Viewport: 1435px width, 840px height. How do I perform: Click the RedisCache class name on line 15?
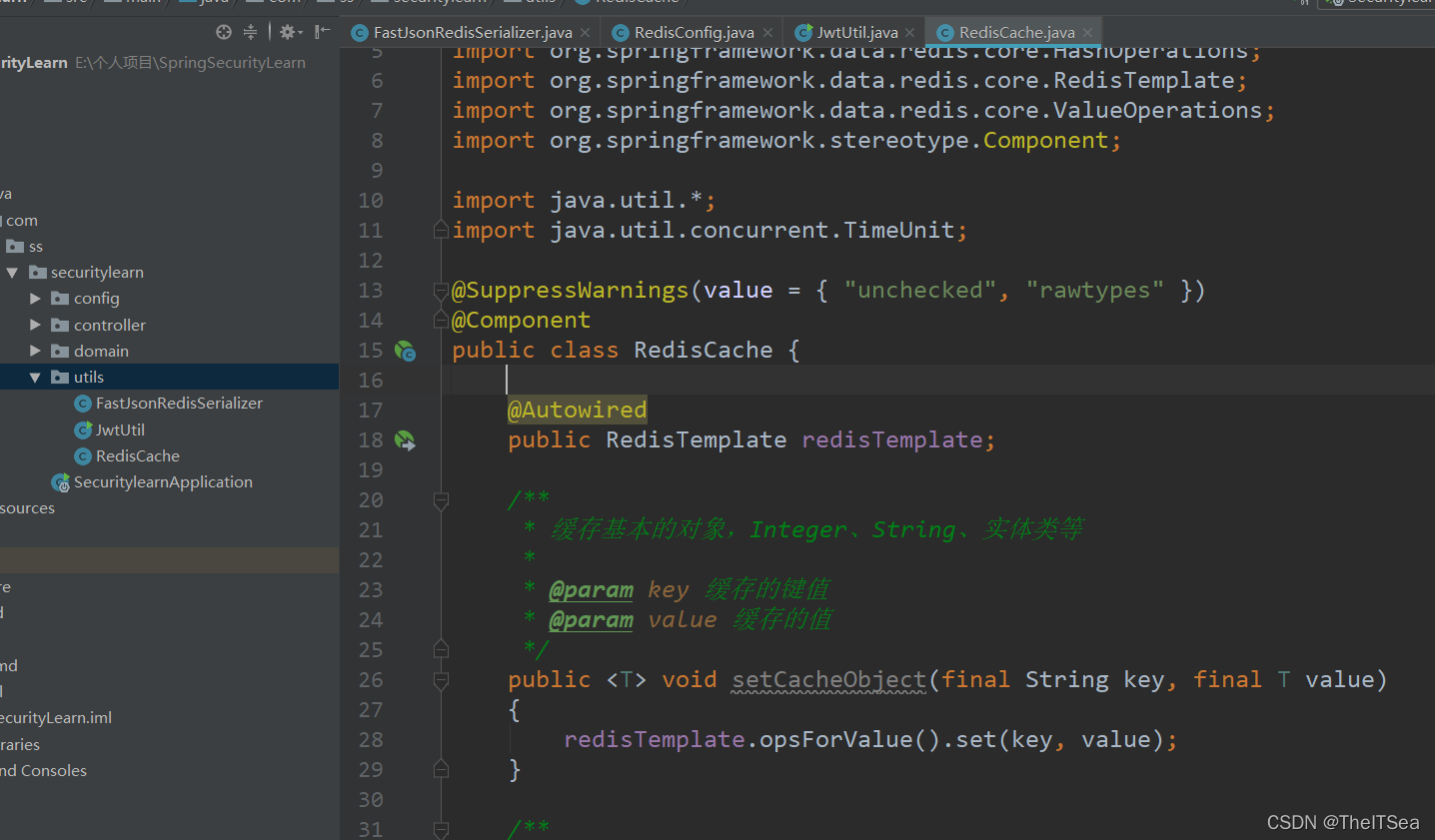(704, 351)
